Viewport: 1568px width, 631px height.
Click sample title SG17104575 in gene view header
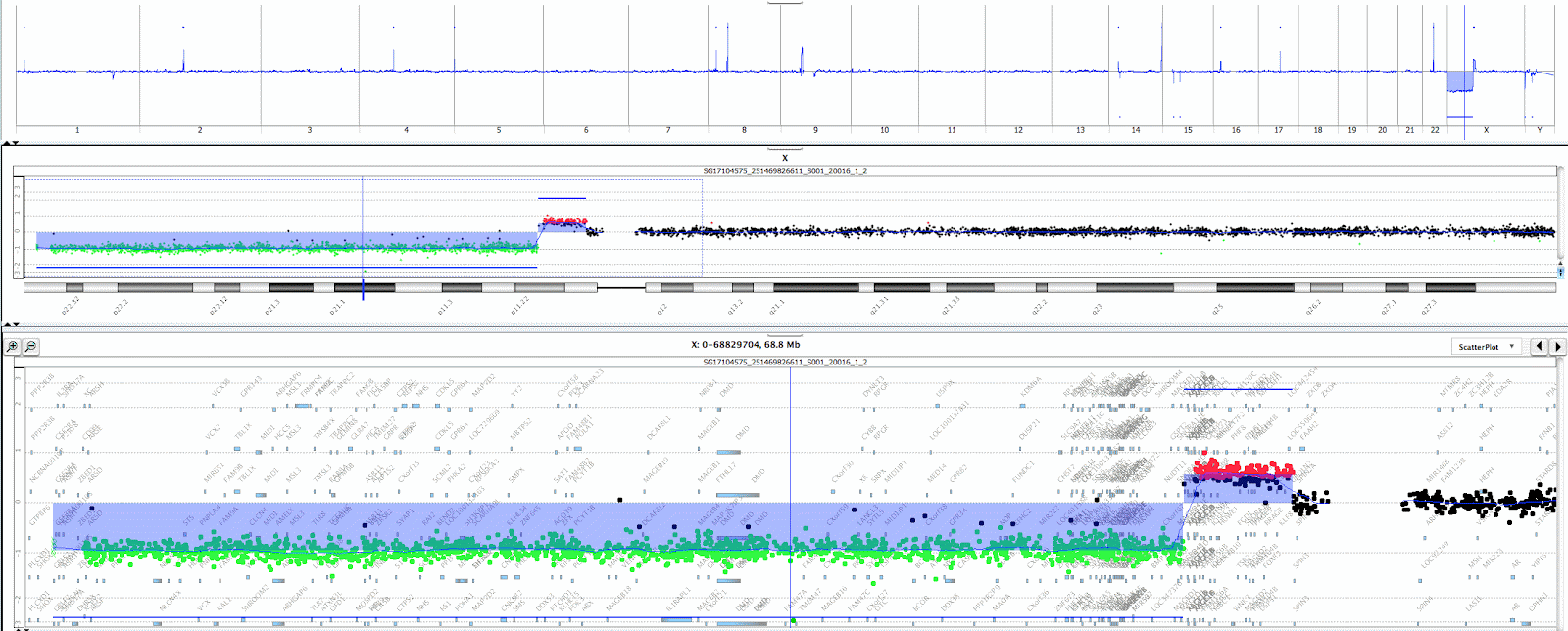tap(784, 363)
